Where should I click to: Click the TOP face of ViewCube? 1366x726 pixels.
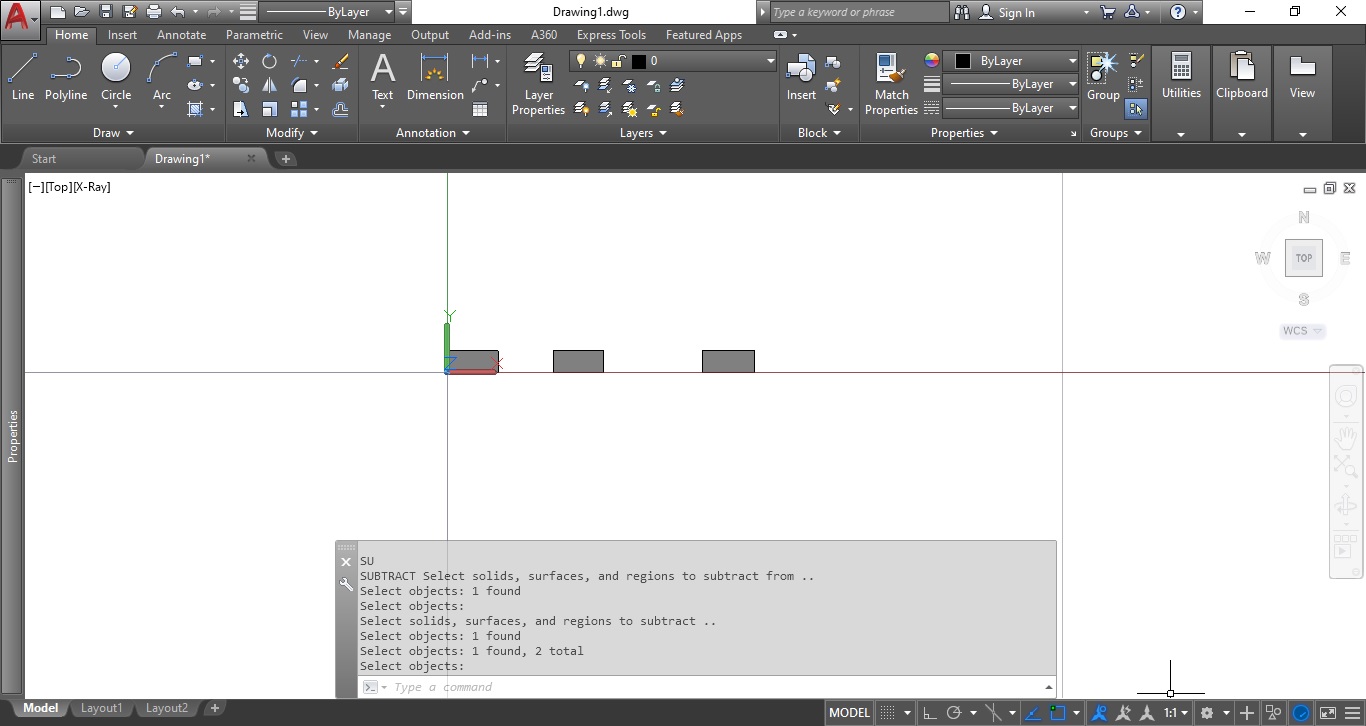click(1303, 258)
